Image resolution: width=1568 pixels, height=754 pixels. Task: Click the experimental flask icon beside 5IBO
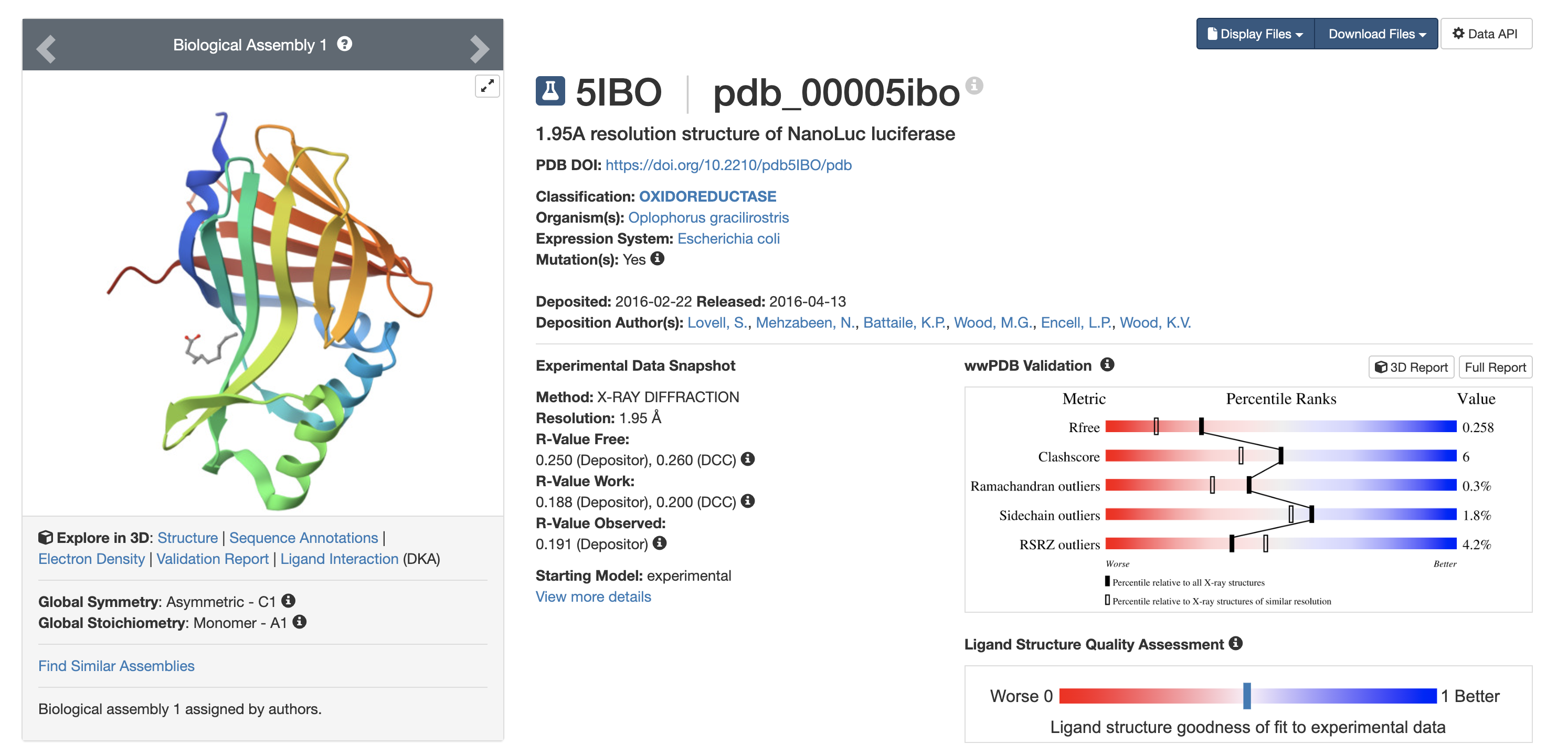coord(550,91)
